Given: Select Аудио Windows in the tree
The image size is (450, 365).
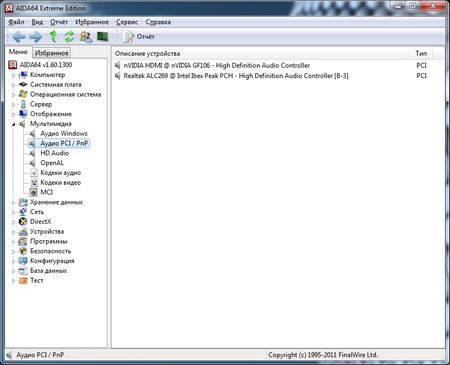Looking at the screenshot, I should point(64,133).
